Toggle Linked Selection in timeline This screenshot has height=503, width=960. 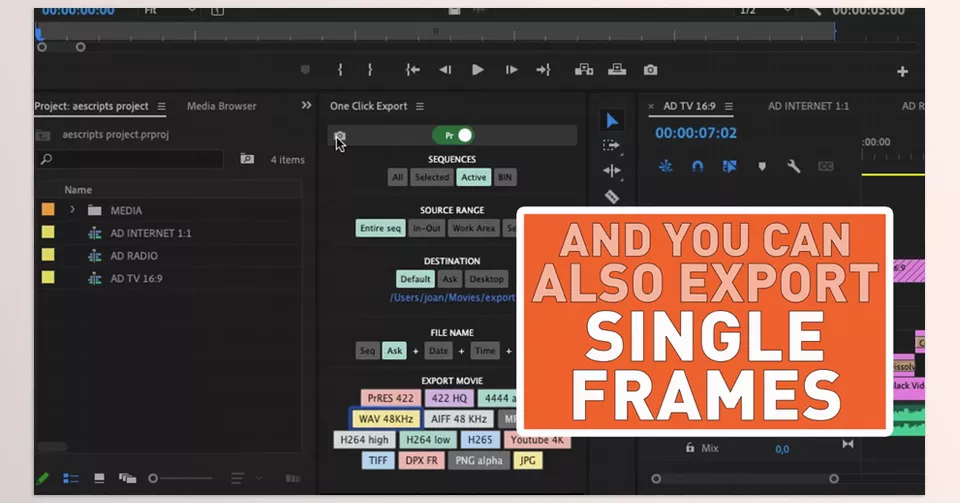click(x=729, y=166)
